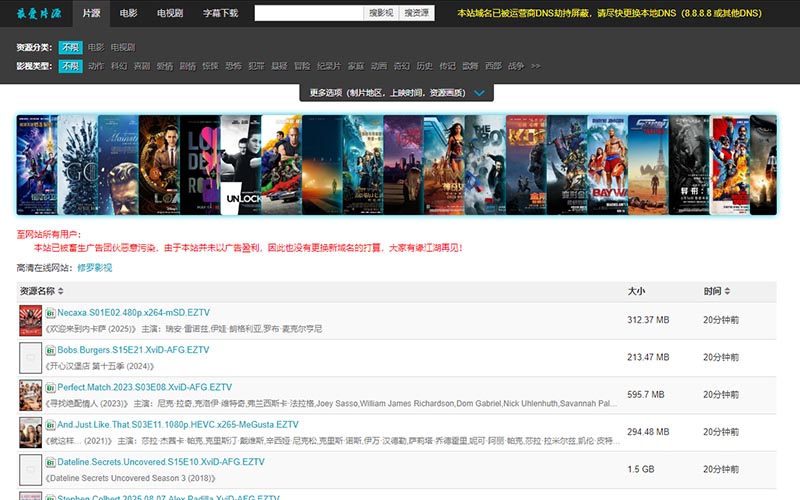Click the 搜影视 search button

click(x=381, y=13)
